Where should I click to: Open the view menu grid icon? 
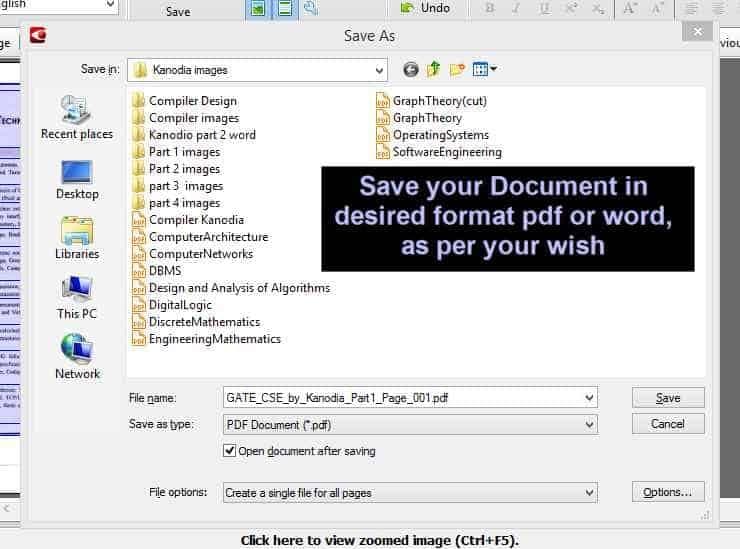click(484, 69)
